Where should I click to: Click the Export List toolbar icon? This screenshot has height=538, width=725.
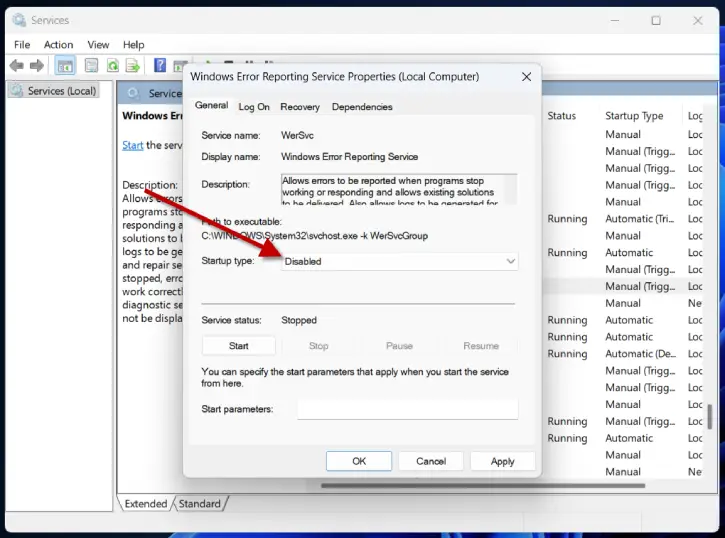(x=133, y=66)
